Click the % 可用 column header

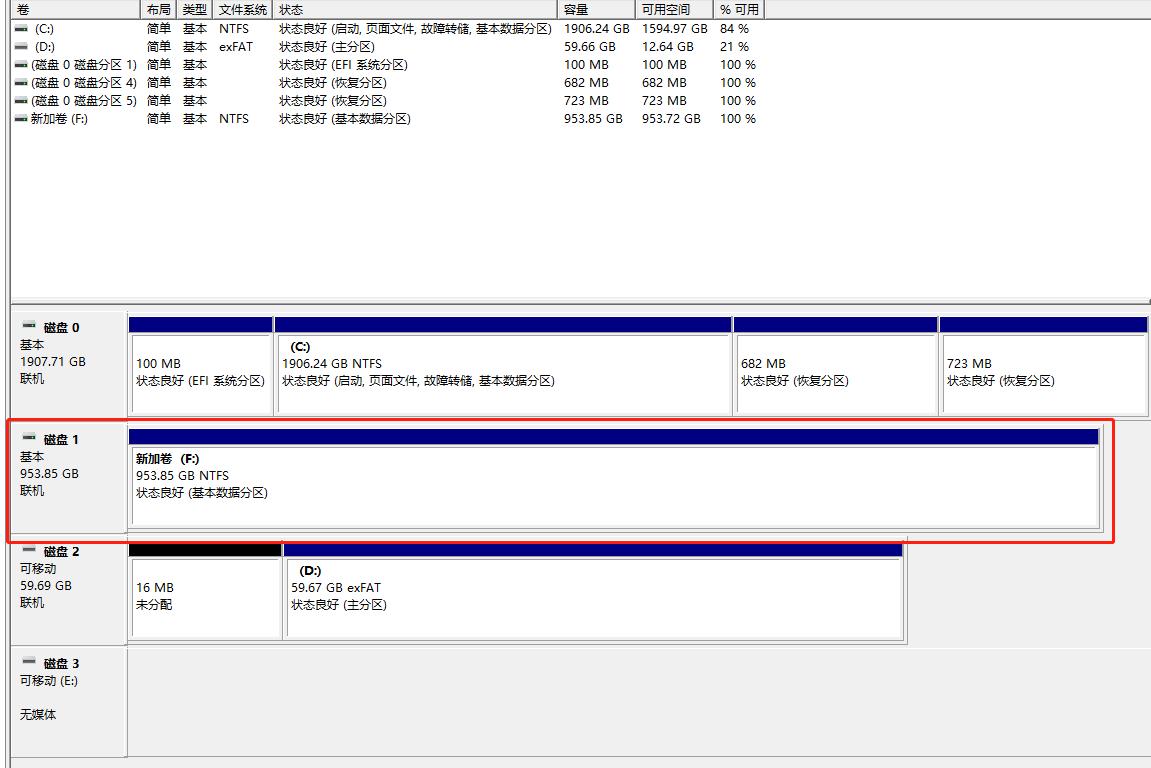coord(737,9)
